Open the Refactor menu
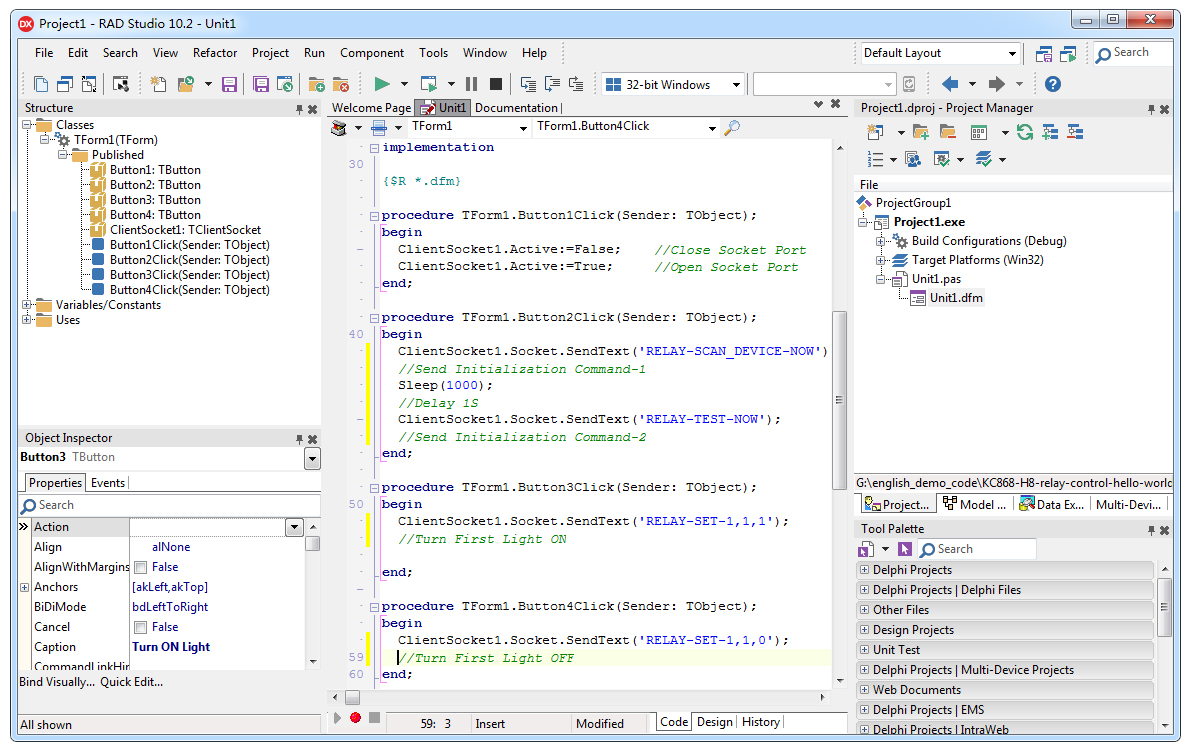 tap(215, 53)
